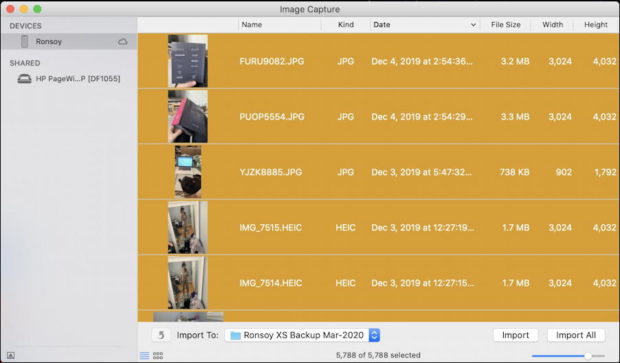Click the folder icon in Import To popup

[x=236, y=335]
